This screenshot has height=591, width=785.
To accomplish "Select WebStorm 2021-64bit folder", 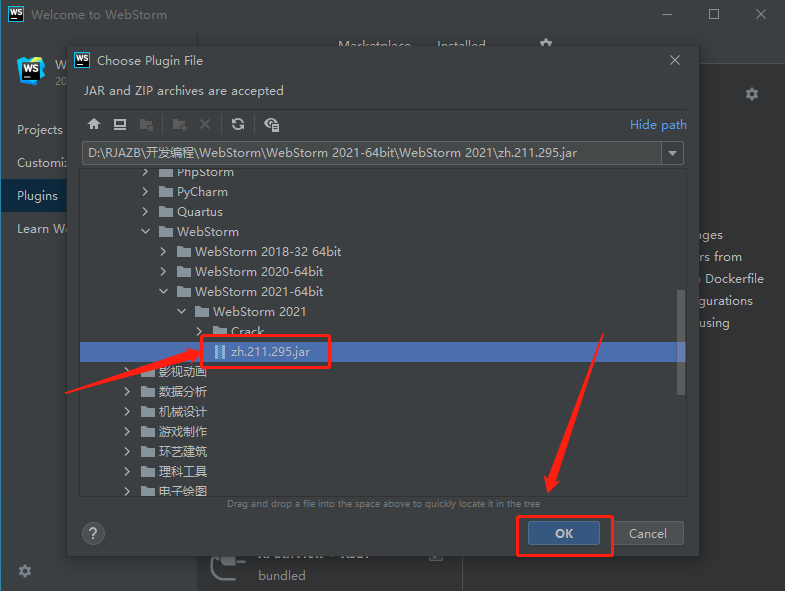I will click(382, 291).
